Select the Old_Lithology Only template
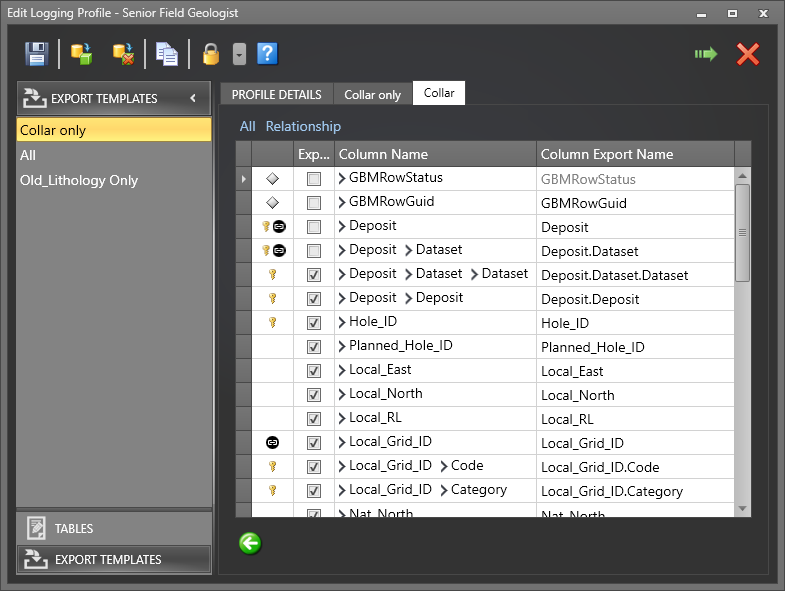The image size is (786, 593). pos(114,180)
